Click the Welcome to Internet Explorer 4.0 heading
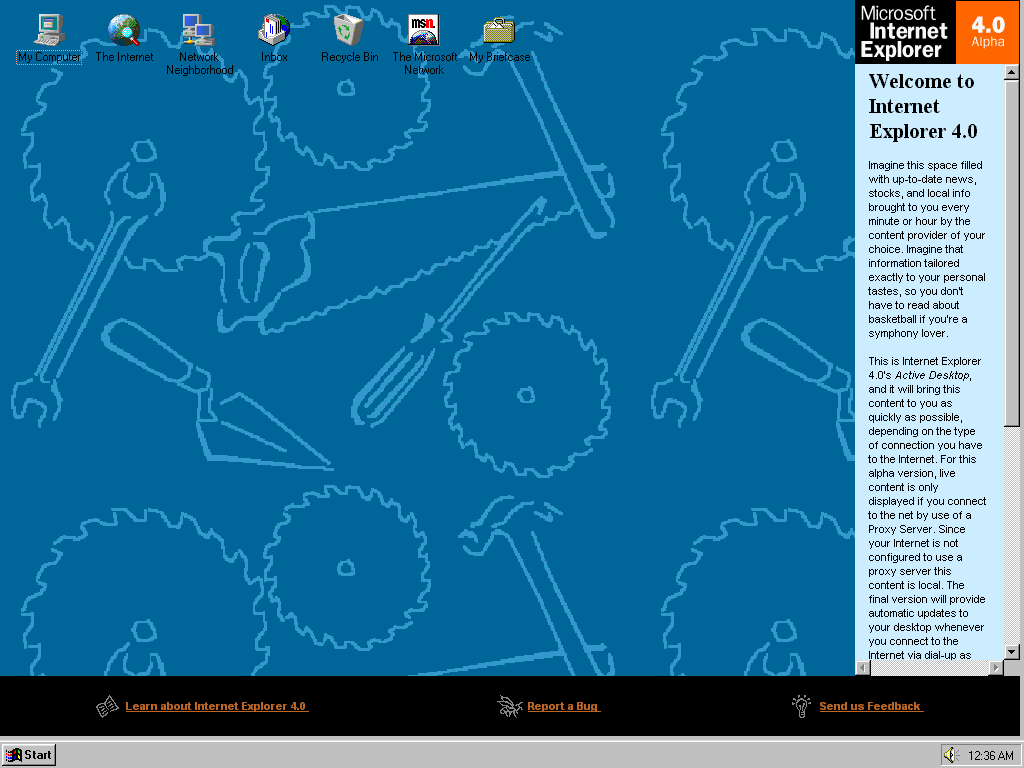1024x768 pixels. [x=923, y=106]
